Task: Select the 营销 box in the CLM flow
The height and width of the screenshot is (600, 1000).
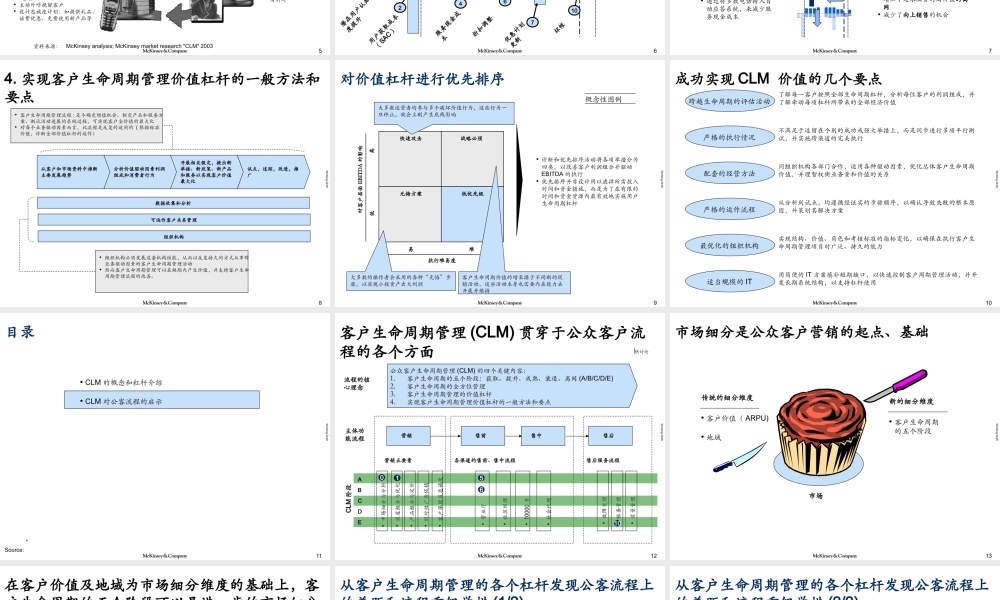Action: 407,436
